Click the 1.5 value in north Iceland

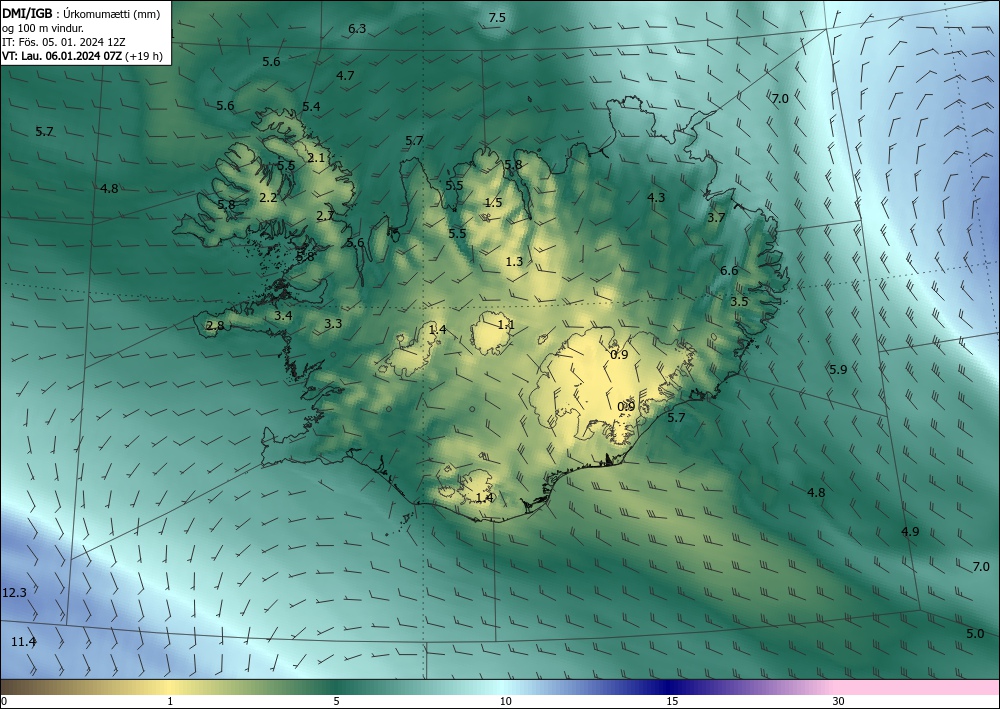(494, 203)
